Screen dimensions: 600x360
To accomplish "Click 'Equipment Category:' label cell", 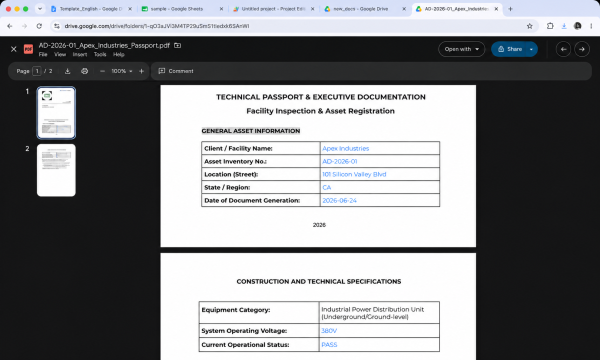I will click(259, 313).
